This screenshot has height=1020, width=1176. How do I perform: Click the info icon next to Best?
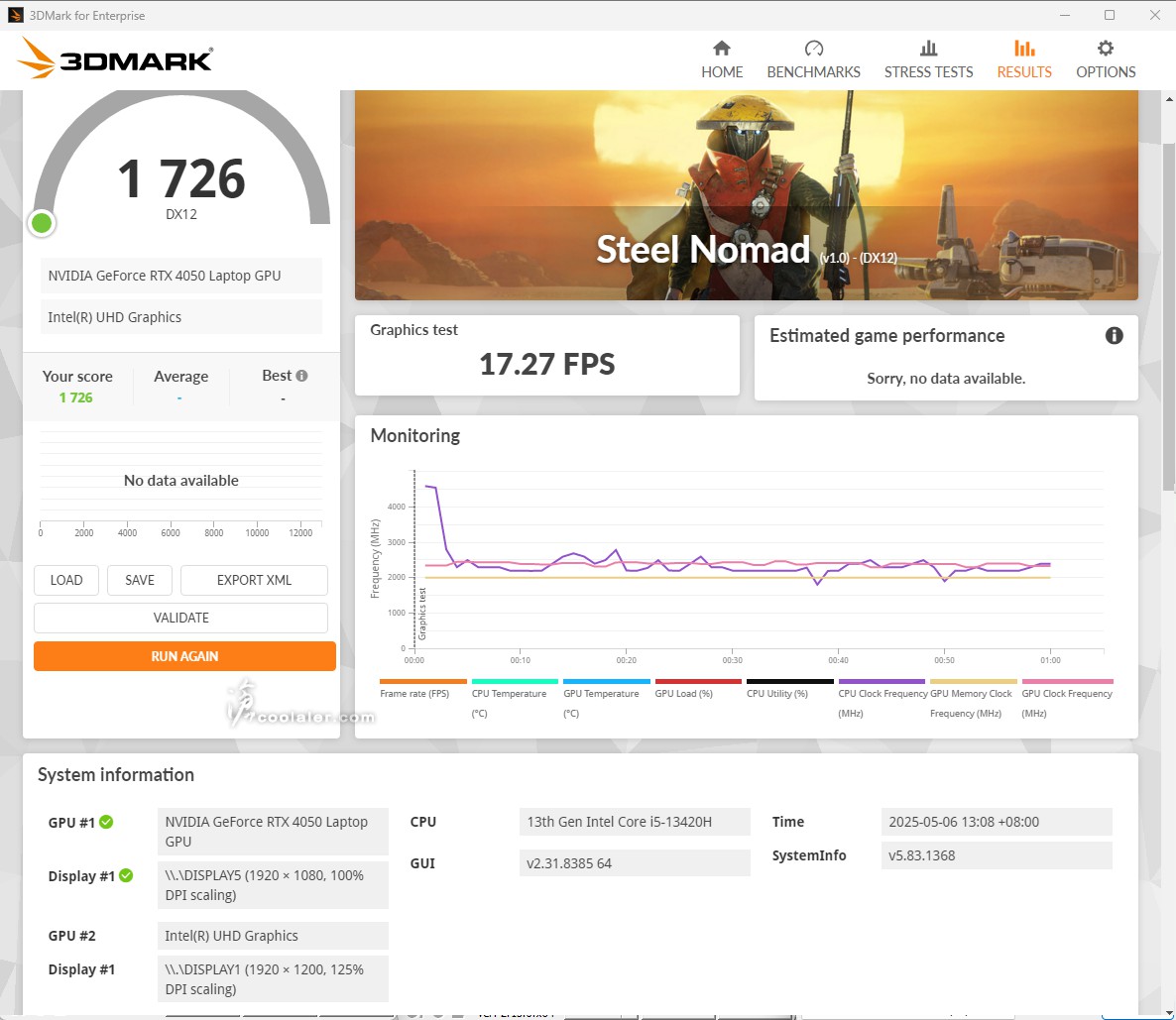click(x=301, y=376)
